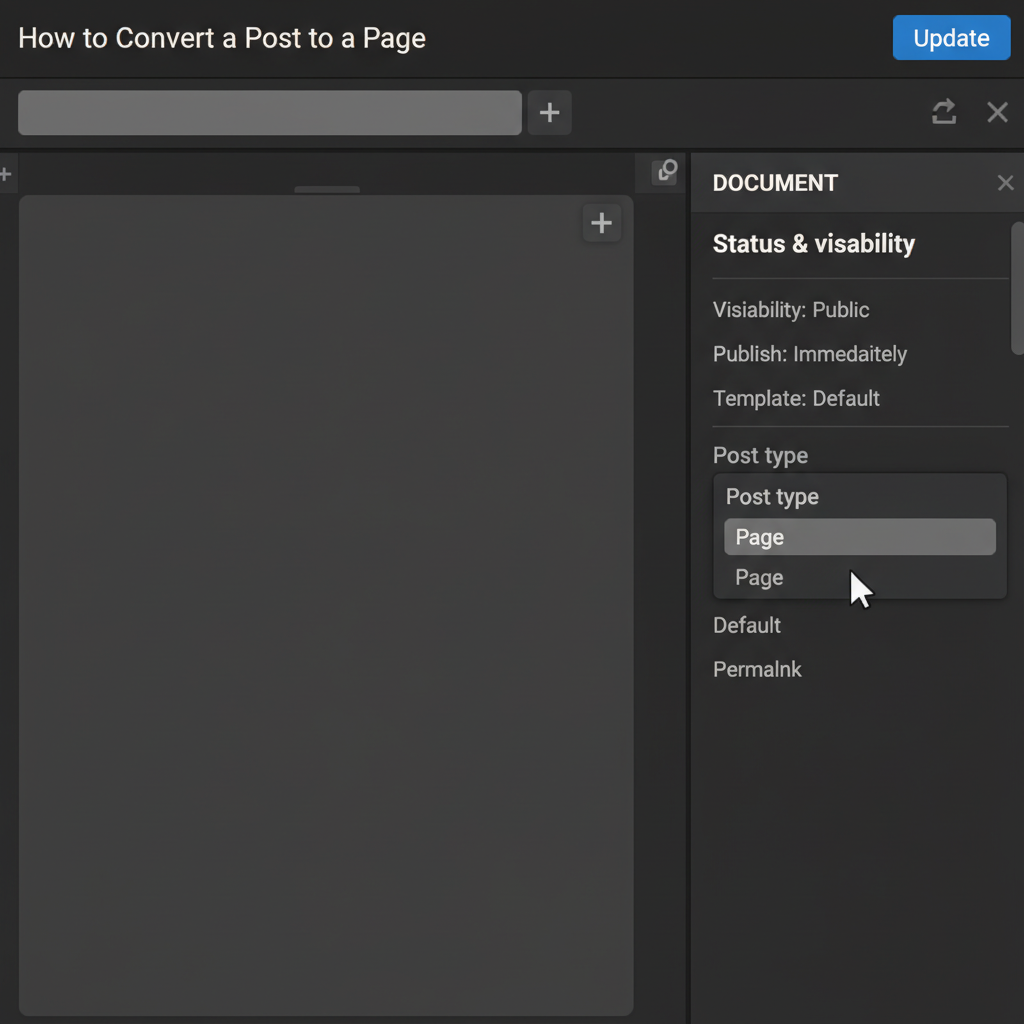Viewport: 1024px width, 1024px height.
Task: Close the DOCUMENT sidebar panel
Action: (x=1005, y=183)
